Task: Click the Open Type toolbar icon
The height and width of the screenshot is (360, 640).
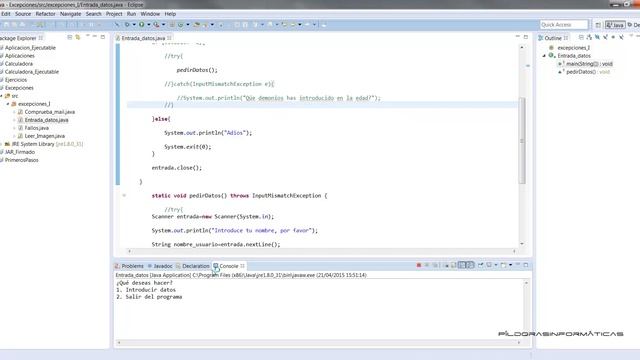Action: pyautogui.click(x=197, y=24)
